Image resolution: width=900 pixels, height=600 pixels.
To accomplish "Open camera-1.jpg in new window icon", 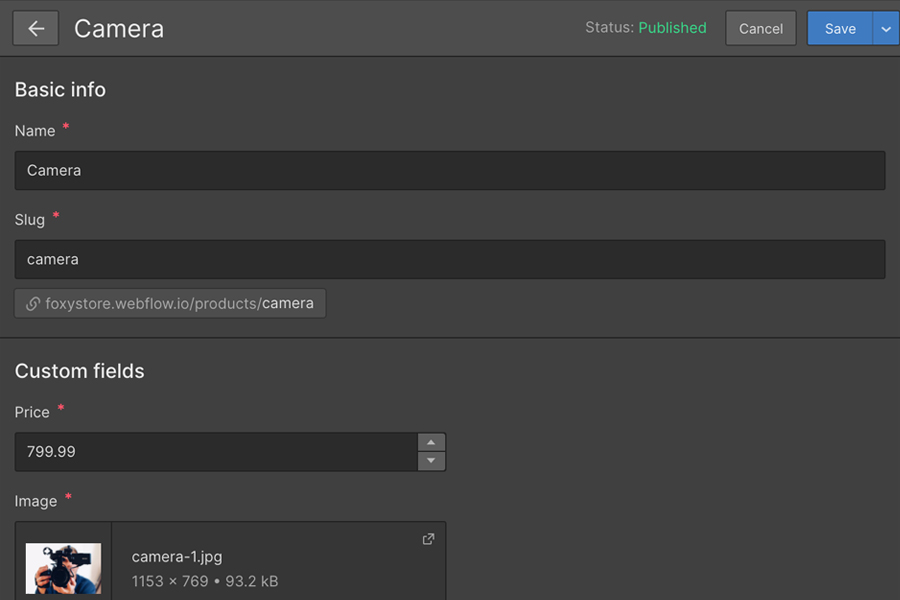I will point(428,539).
